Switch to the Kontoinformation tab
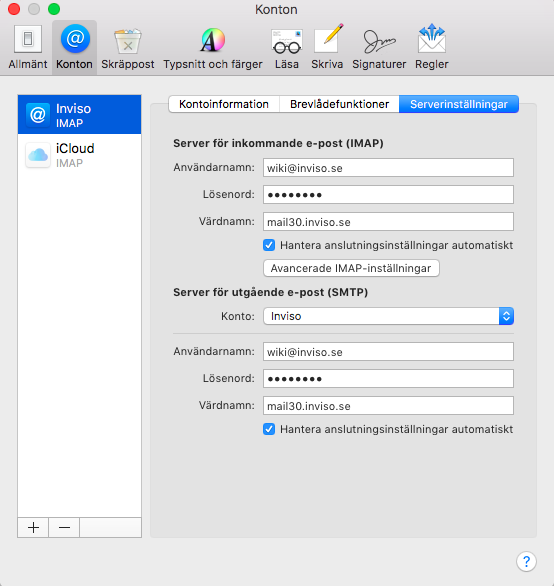The height and width of the screenshot is (586, 554). (224, 104)
